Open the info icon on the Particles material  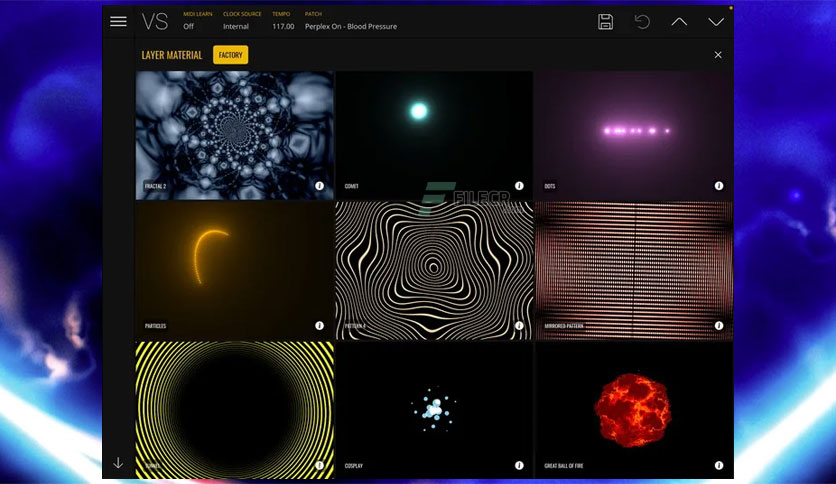320,326
